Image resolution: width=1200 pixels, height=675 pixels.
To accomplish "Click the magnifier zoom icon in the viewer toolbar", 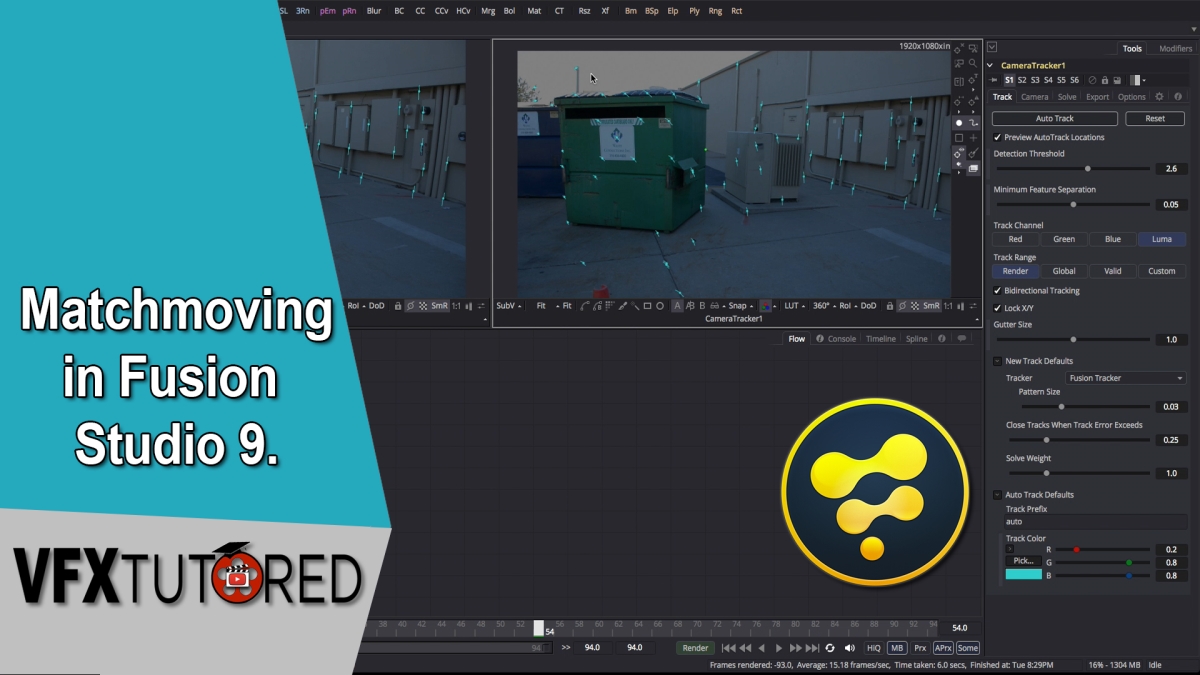I will point(973,63).
